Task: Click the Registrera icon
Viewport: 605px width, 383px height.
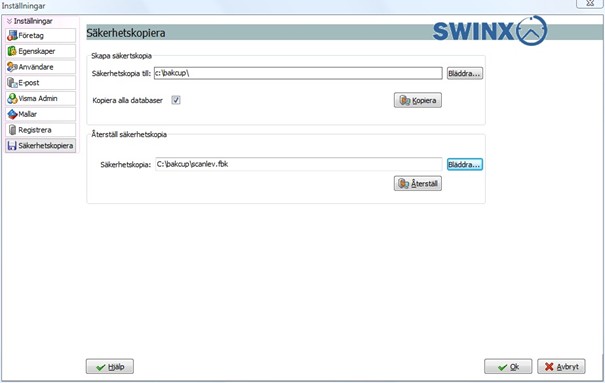Action: click(x=12, y=130)
